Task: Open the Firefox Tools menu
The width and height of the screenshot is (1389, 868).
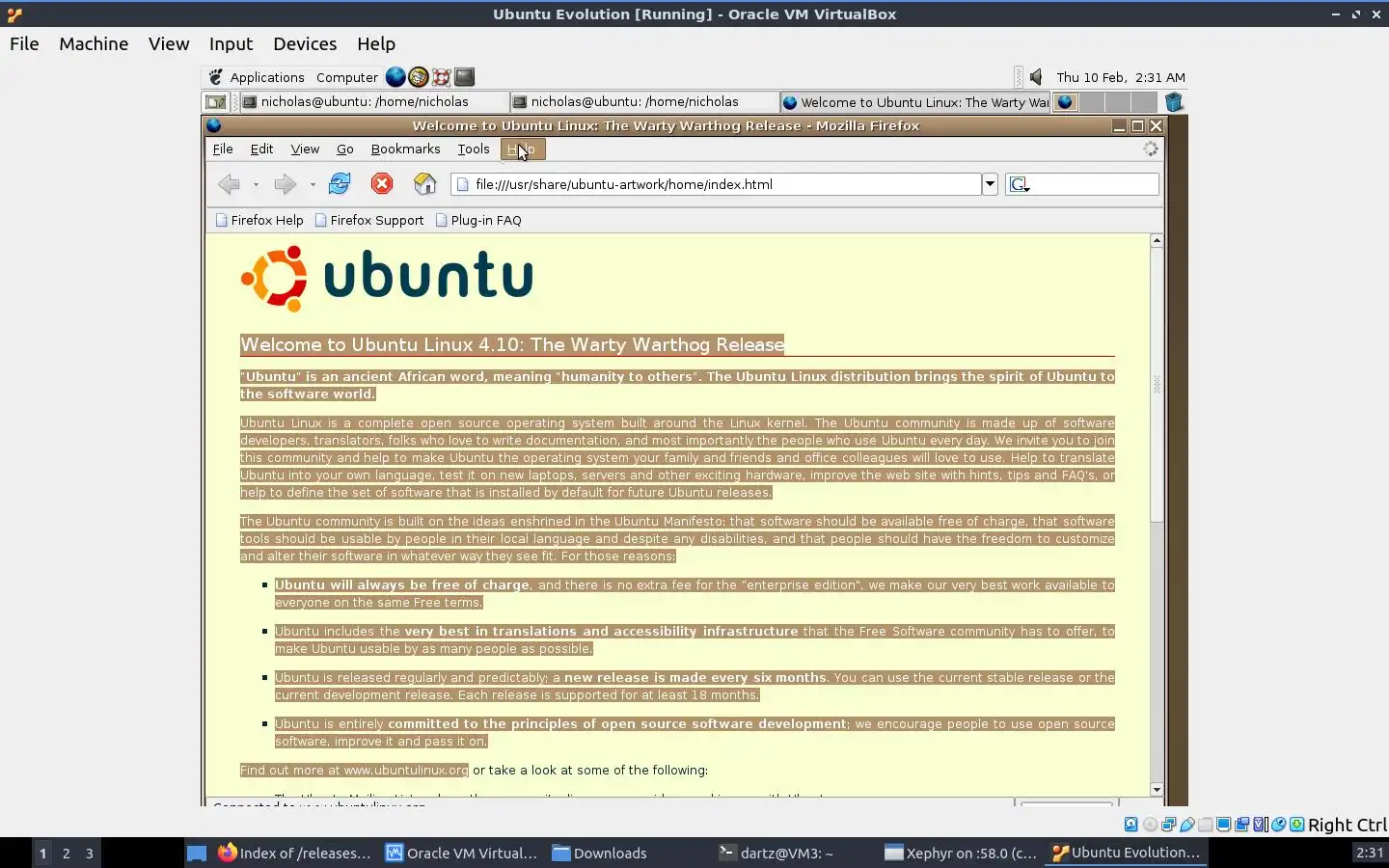Action: (x=474, y=149)
